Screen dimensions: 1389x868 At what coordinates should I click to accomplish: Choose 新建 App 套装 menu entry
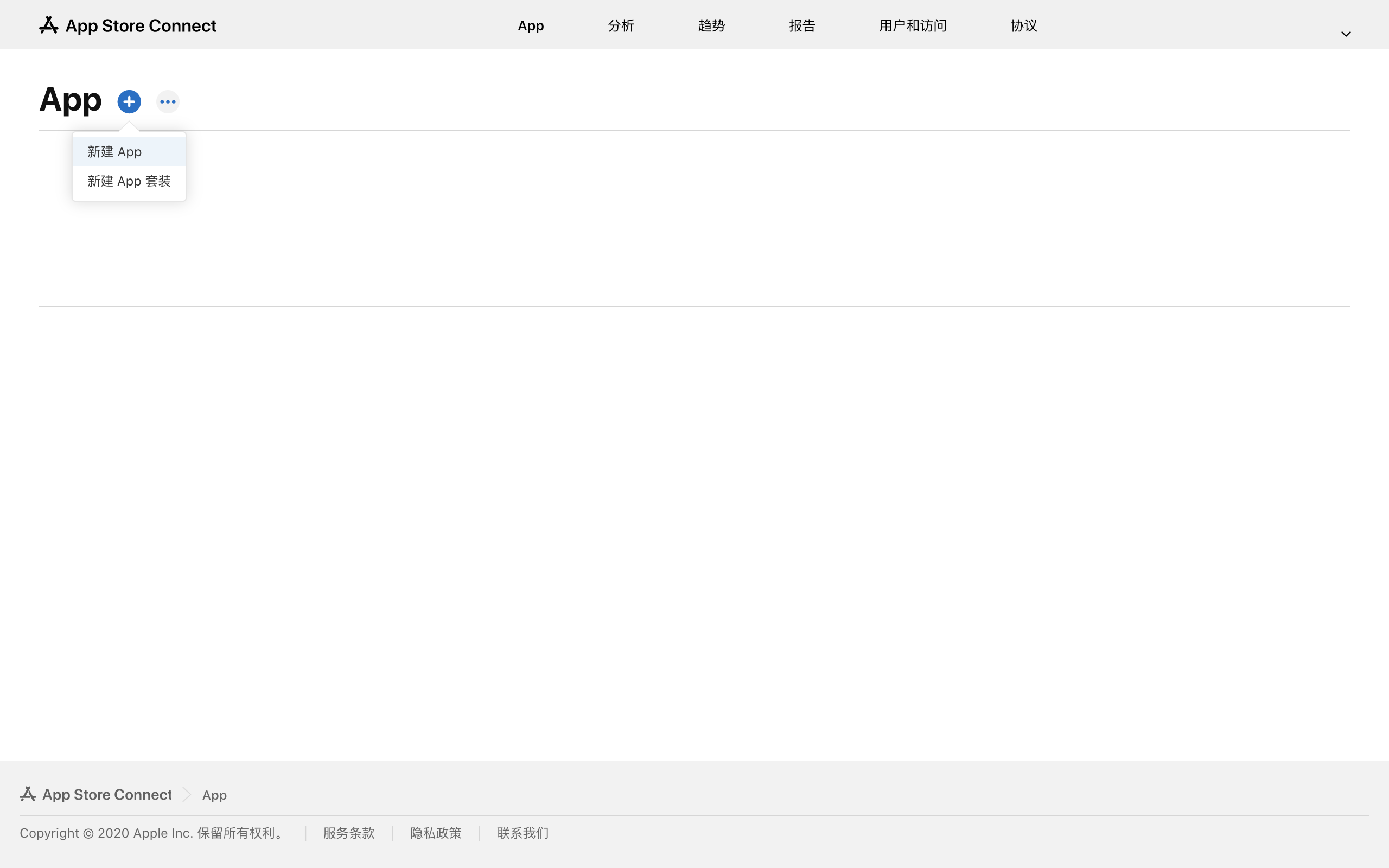[129, 181]
